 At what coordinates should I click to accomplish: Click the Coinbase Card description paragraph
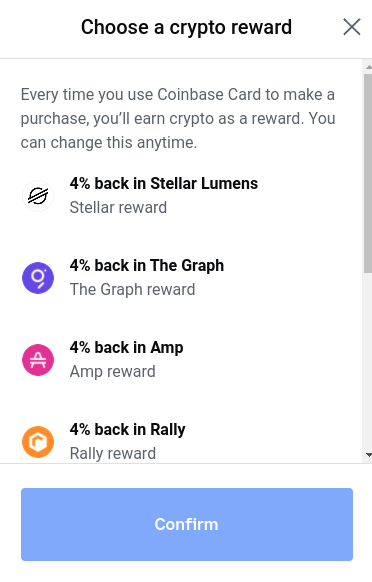[178, 118]
